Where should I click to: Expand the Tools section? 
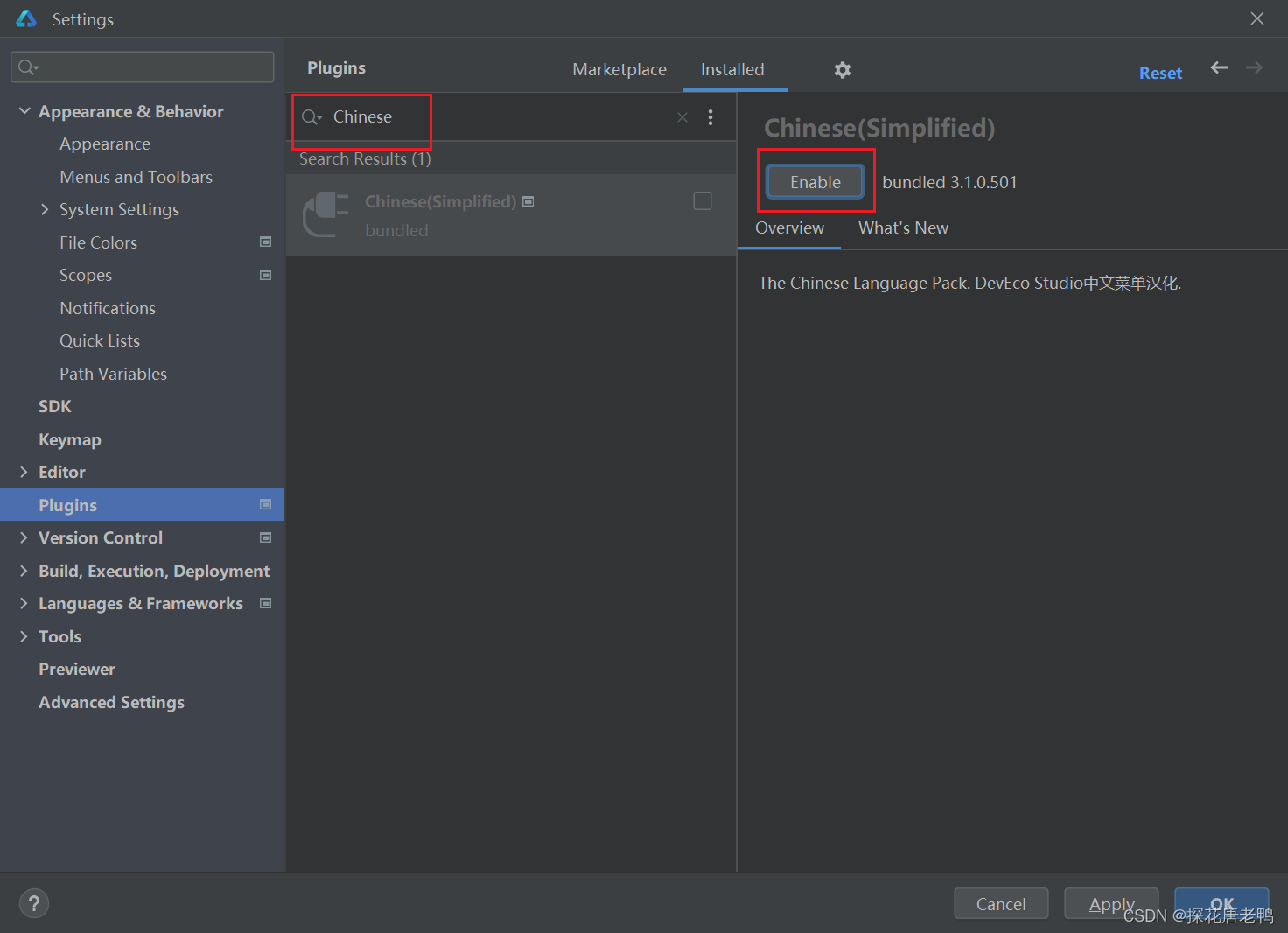click(x=24, y=636)
